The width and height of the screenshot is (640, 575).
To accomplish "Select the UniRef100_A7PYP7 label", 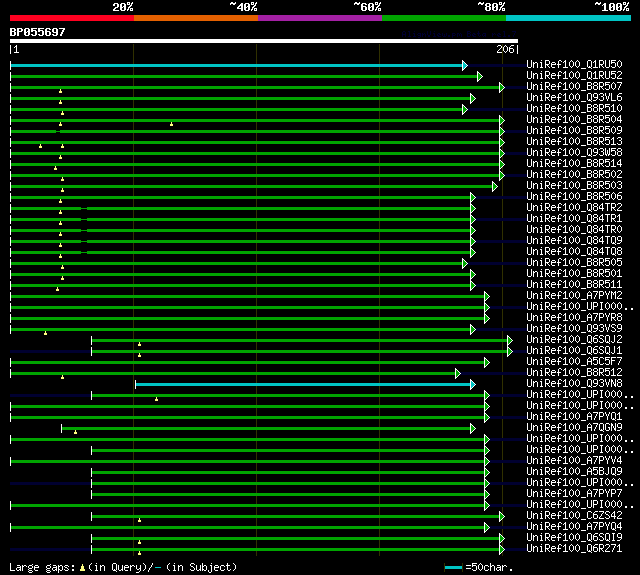I will pos(574,494).
